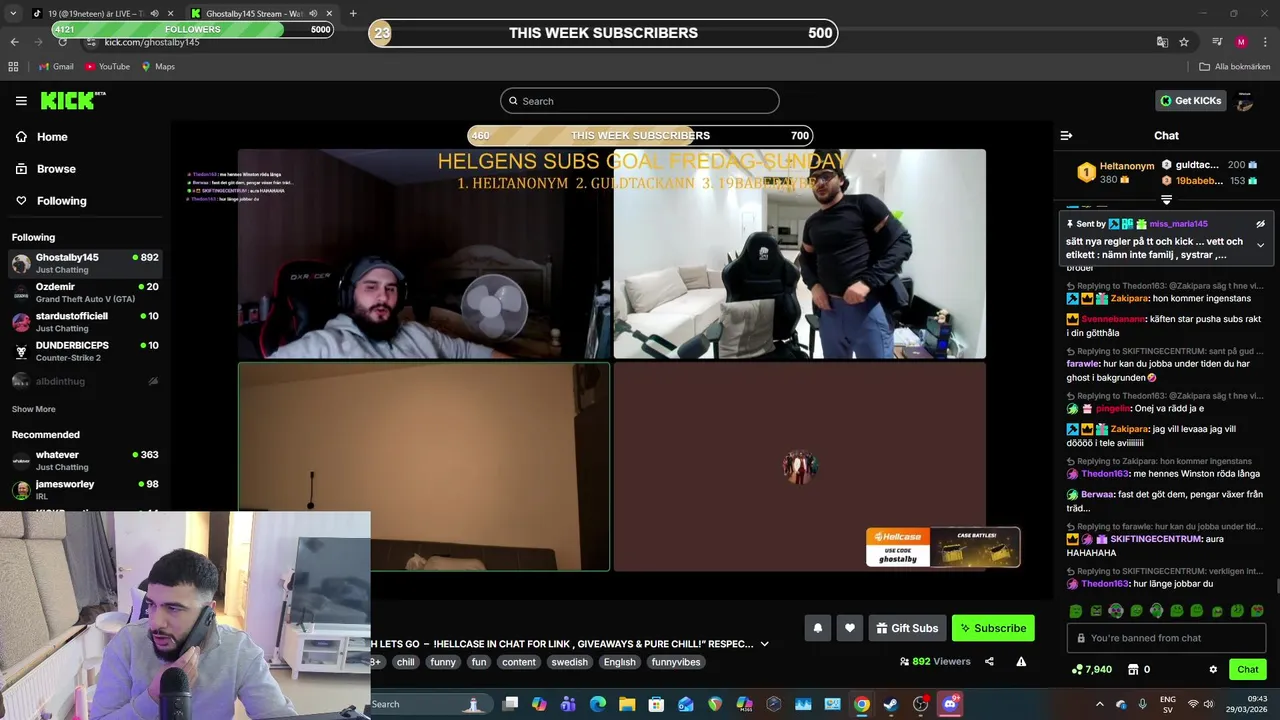Screen dimensions: 1280x720
Task: Open the Maps bookmark
Action: (158, 67)
